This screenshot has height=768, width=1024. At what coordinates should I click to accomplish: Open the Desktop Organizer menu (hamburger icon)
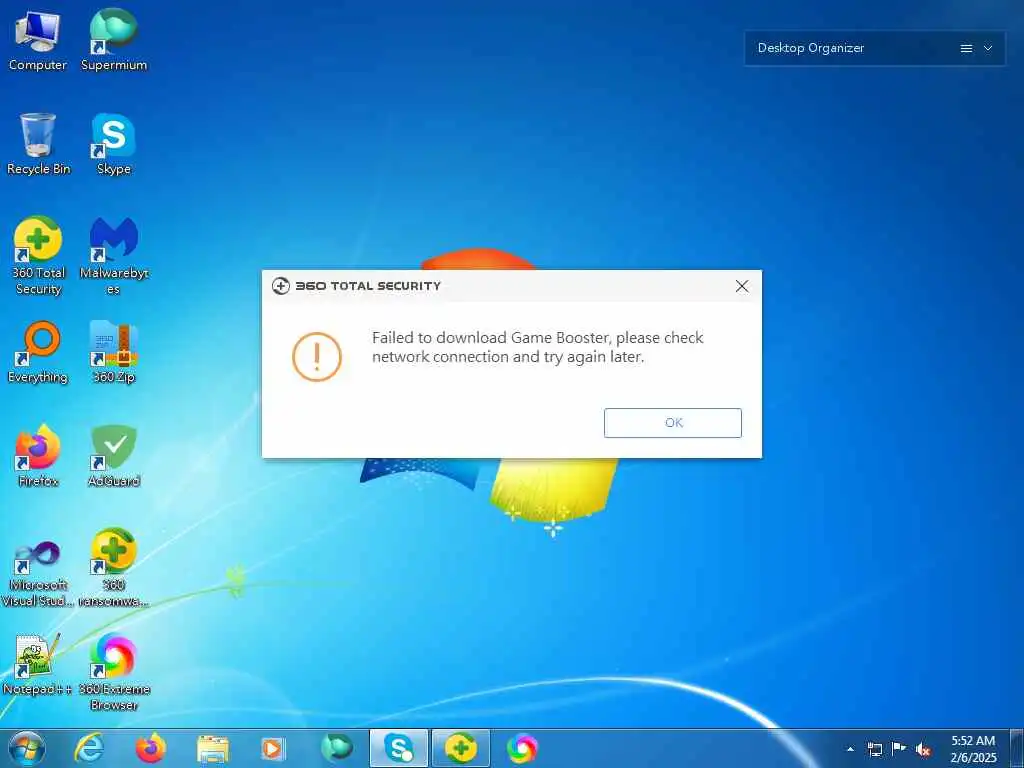click(967, 48)
